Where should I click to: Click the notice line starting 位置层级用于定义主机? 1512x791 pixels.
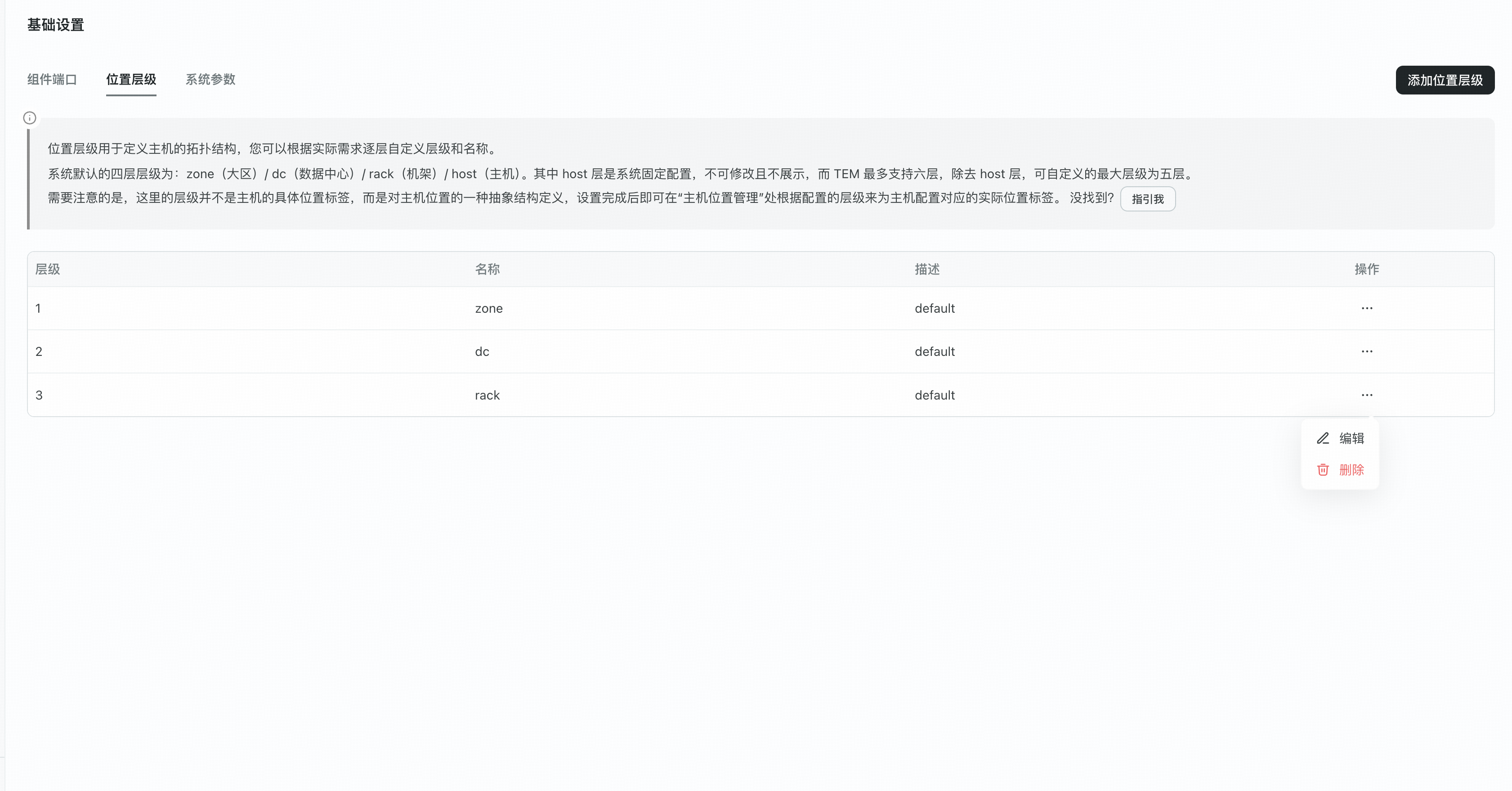click(274, 148)
